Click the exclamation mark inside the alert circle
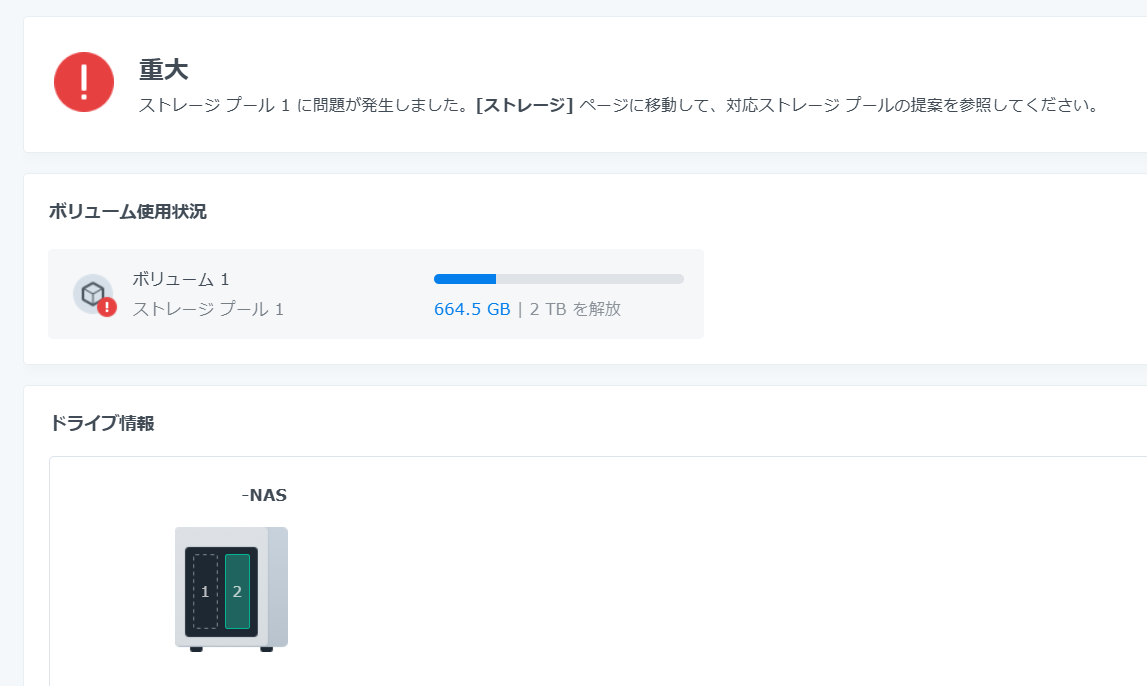Image resolution: width=1147 pixels, height=686 pixels. pos(83,80)
